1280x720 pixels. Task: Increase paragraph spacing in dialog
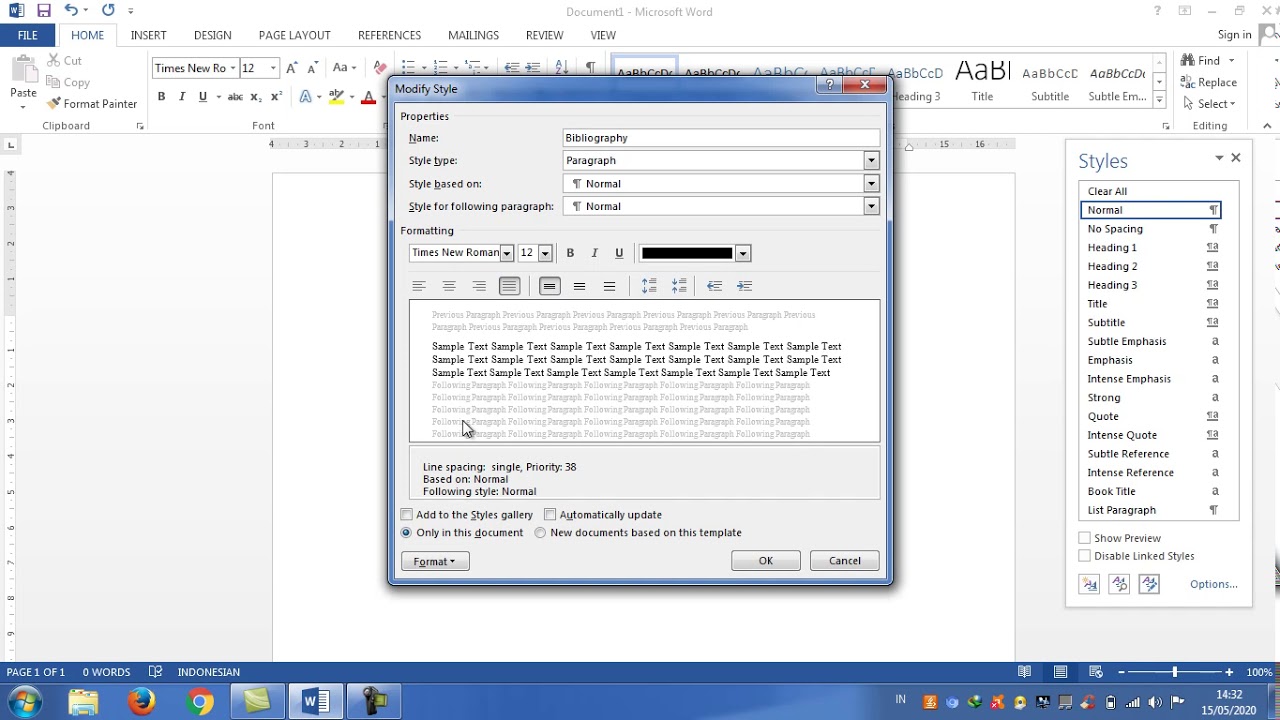[x=649, y=286]
